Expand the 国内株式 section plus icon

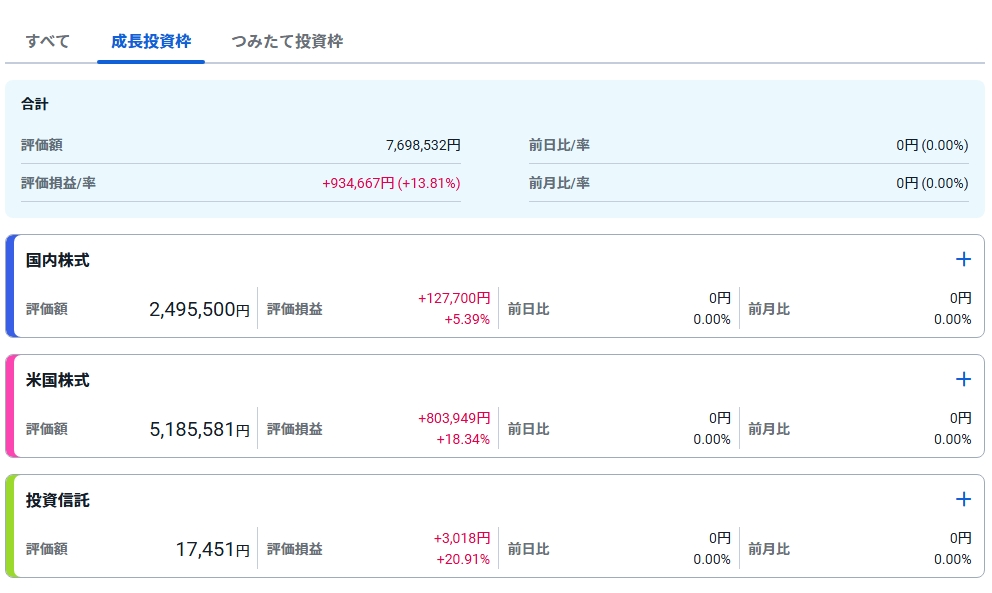click(963, 260)
